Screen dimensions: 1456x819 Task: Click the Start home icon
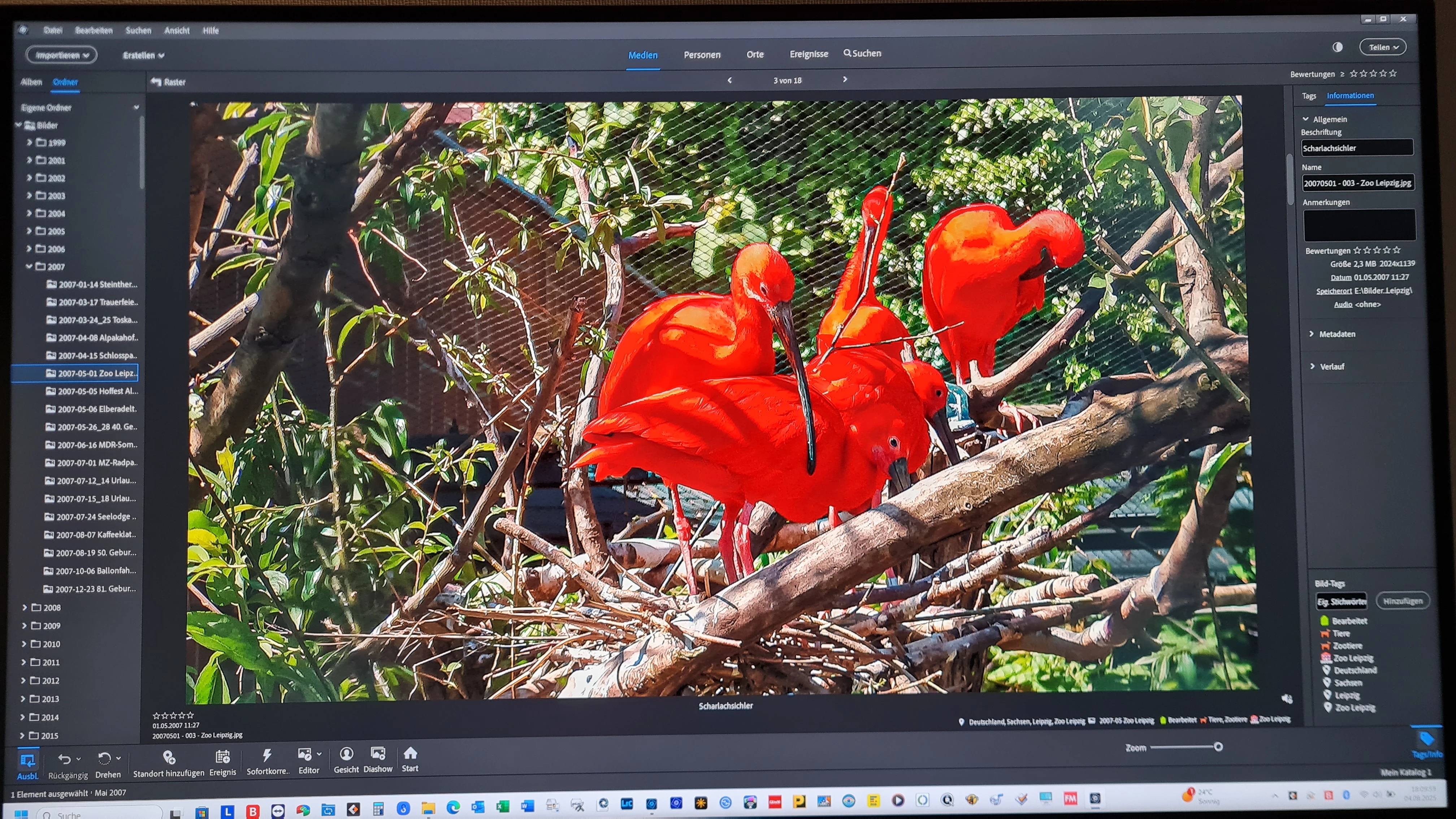[x=410, y=753]
